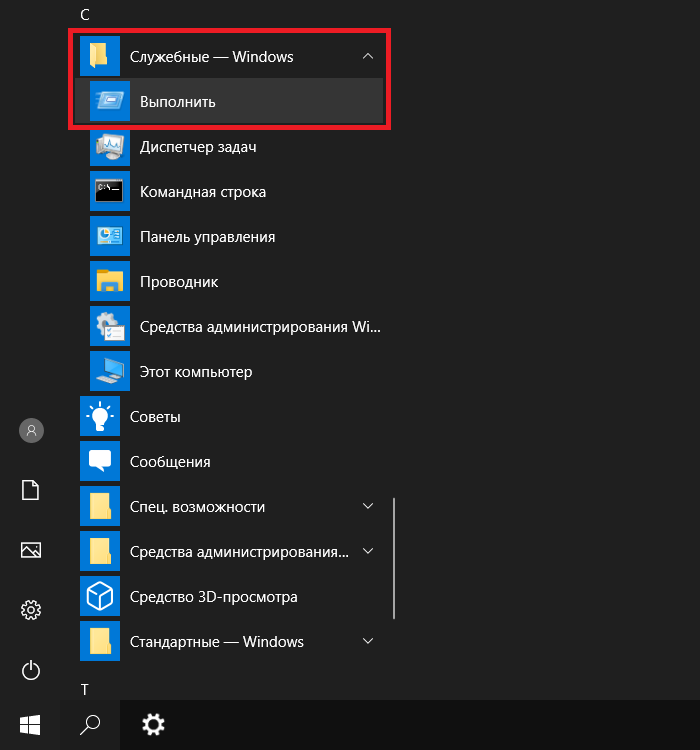This screenshot has width=700, height=750.
Task: Launch Средство 3D-просмотра via the cube icon
Action: tap(100, 596)
